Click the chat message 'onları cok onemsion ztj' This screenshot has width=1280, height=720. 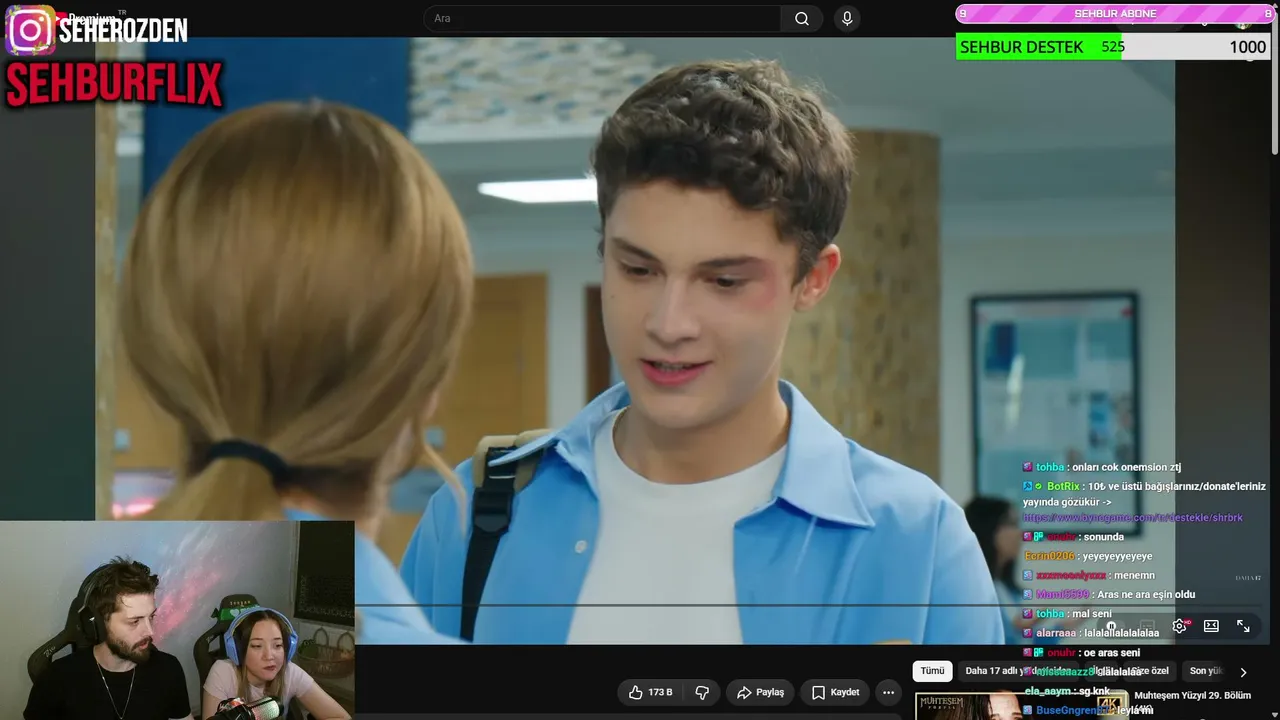1127,467
